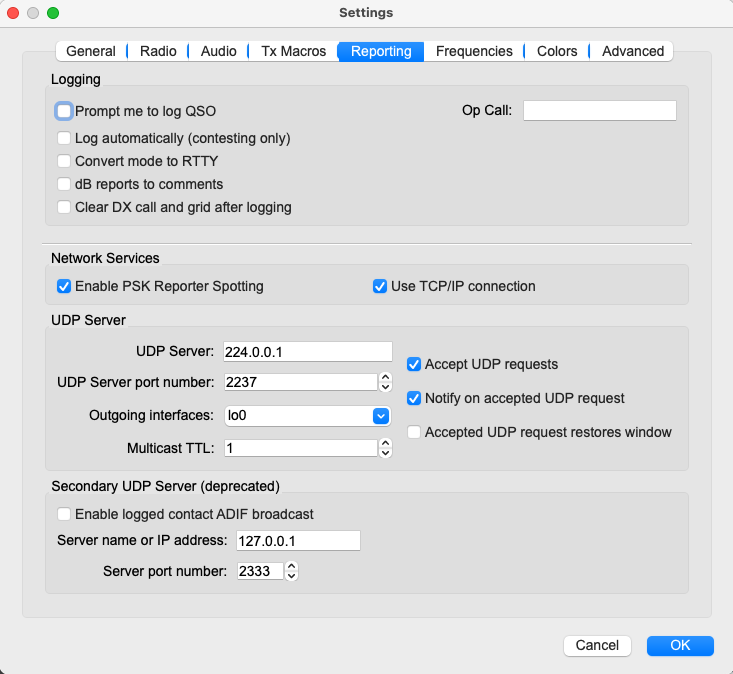
Task: Increase UDP Server port number with up arrow
Action: pos(385,377)
